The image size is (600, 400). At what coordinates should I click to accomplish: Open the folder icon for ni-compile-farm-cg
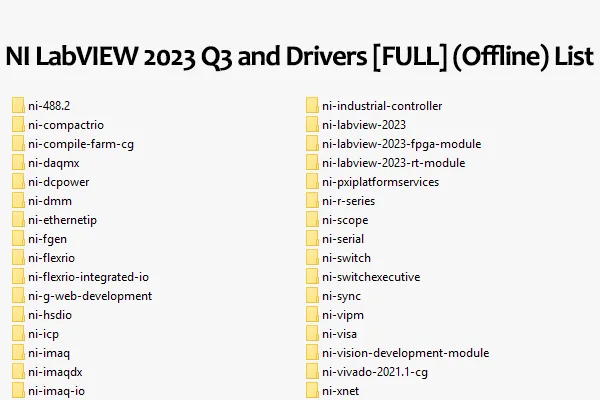click(18, 144)
